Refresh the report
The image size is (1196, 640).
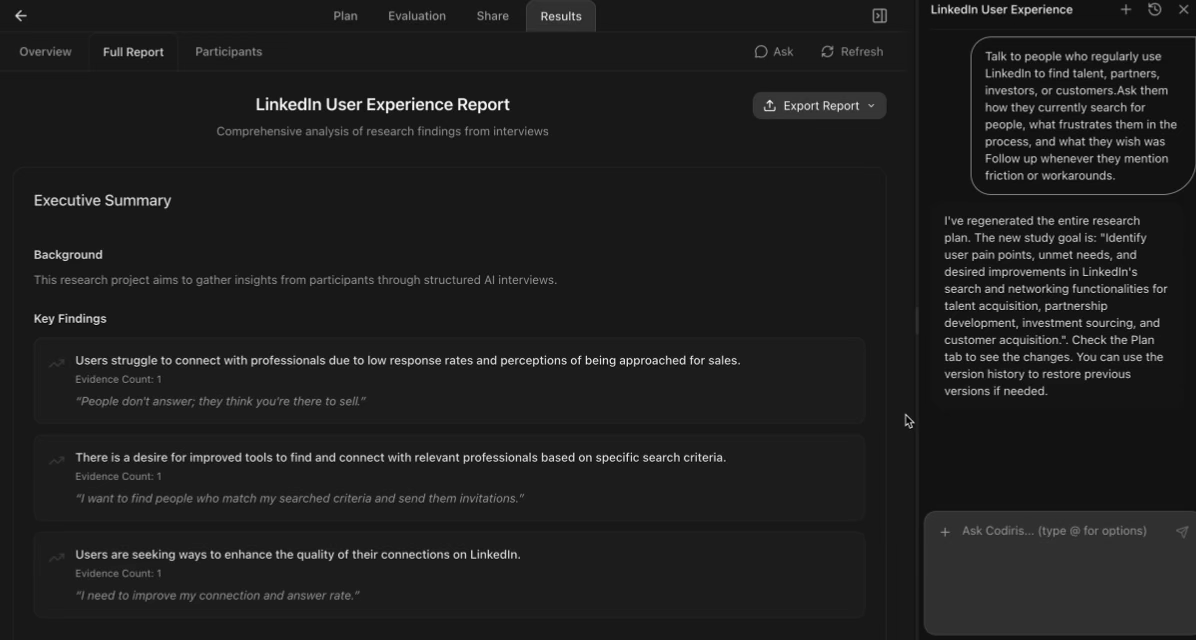851,52
